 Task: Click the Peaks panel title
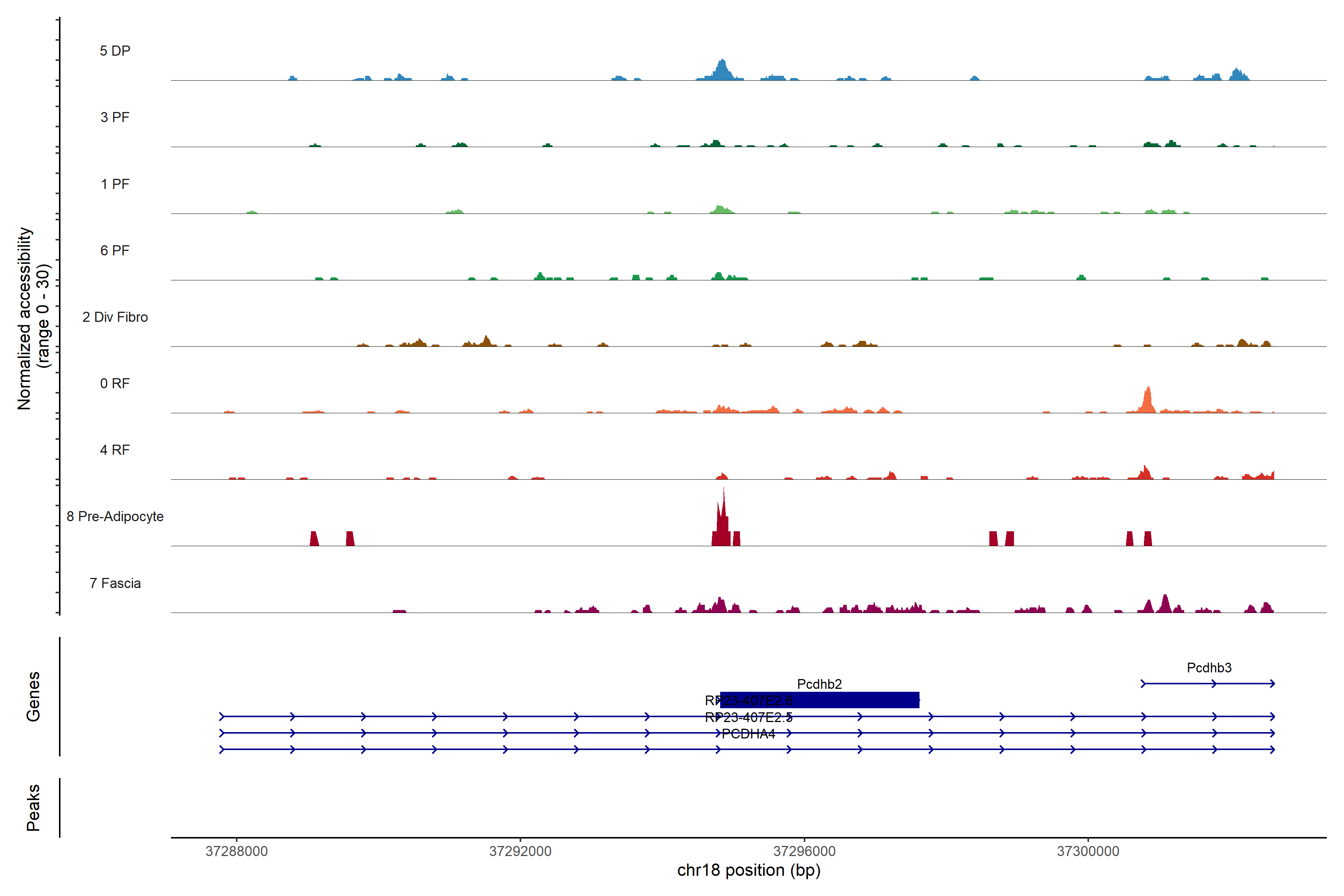[x=33, y=808]
